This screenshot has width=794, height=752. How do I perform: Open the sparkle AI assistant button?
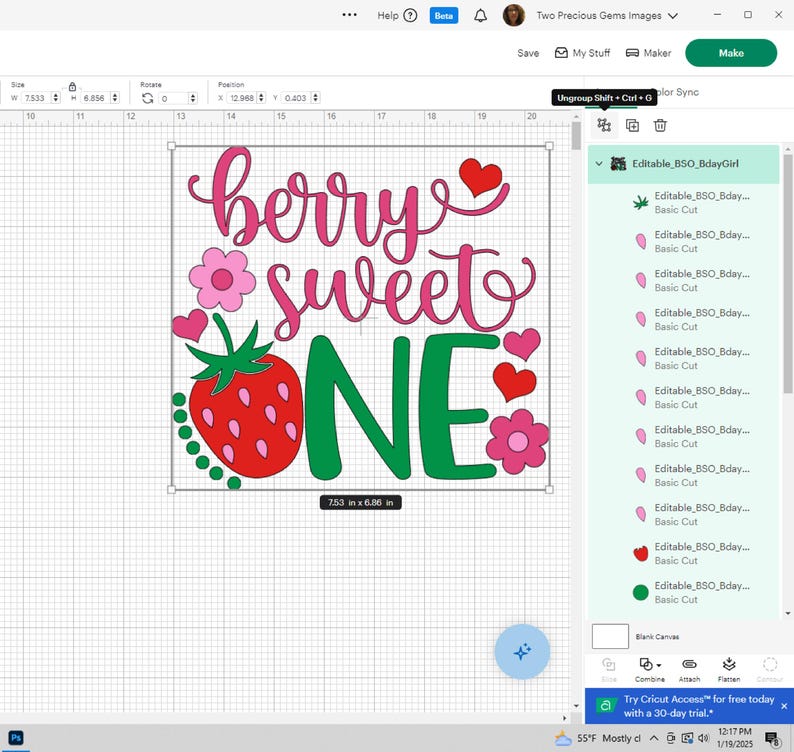pos(522,652)
